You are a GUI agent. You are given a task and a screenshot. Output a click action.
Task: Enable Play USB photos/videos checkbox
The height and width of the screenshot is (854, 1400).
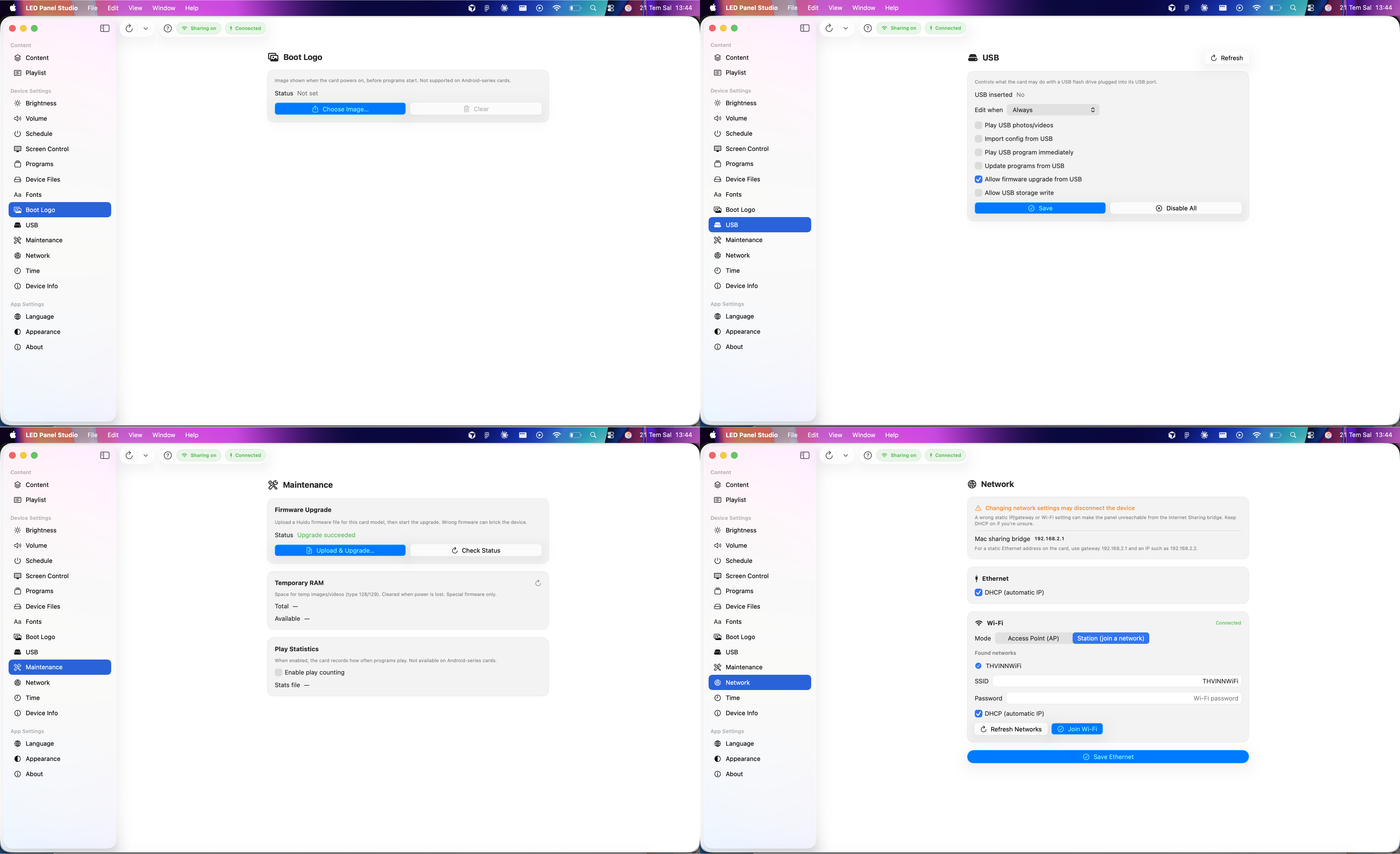coord(978,125)
